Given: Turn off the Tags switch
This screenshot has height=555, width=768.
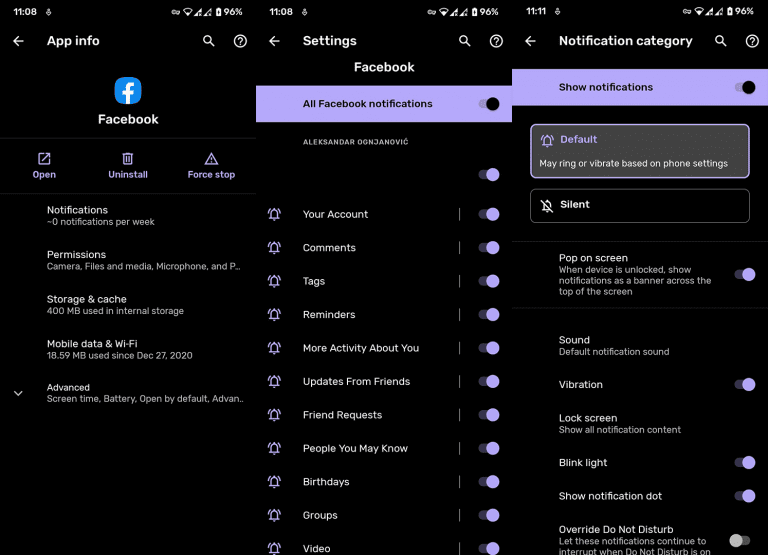Looking at the screenshot, I should click(x=489, y=281).
